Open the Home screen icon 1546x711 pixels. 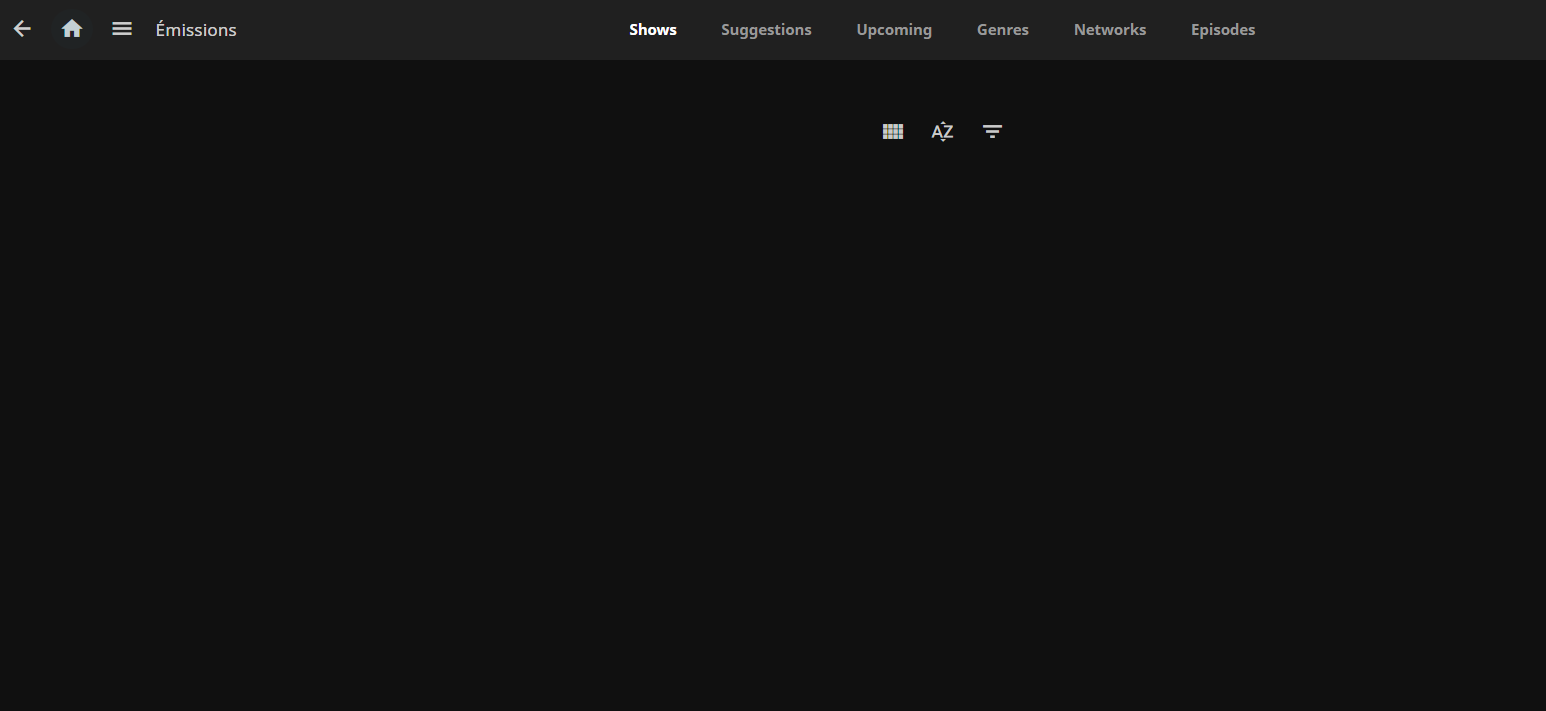(72, 29)
